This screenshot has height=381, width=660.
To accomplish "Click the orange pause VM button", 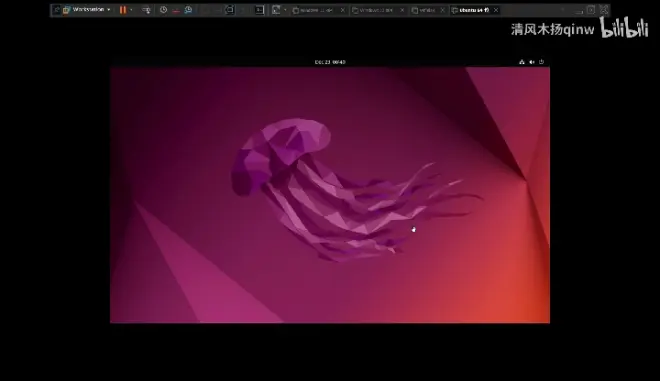I will tap(122, 10).
